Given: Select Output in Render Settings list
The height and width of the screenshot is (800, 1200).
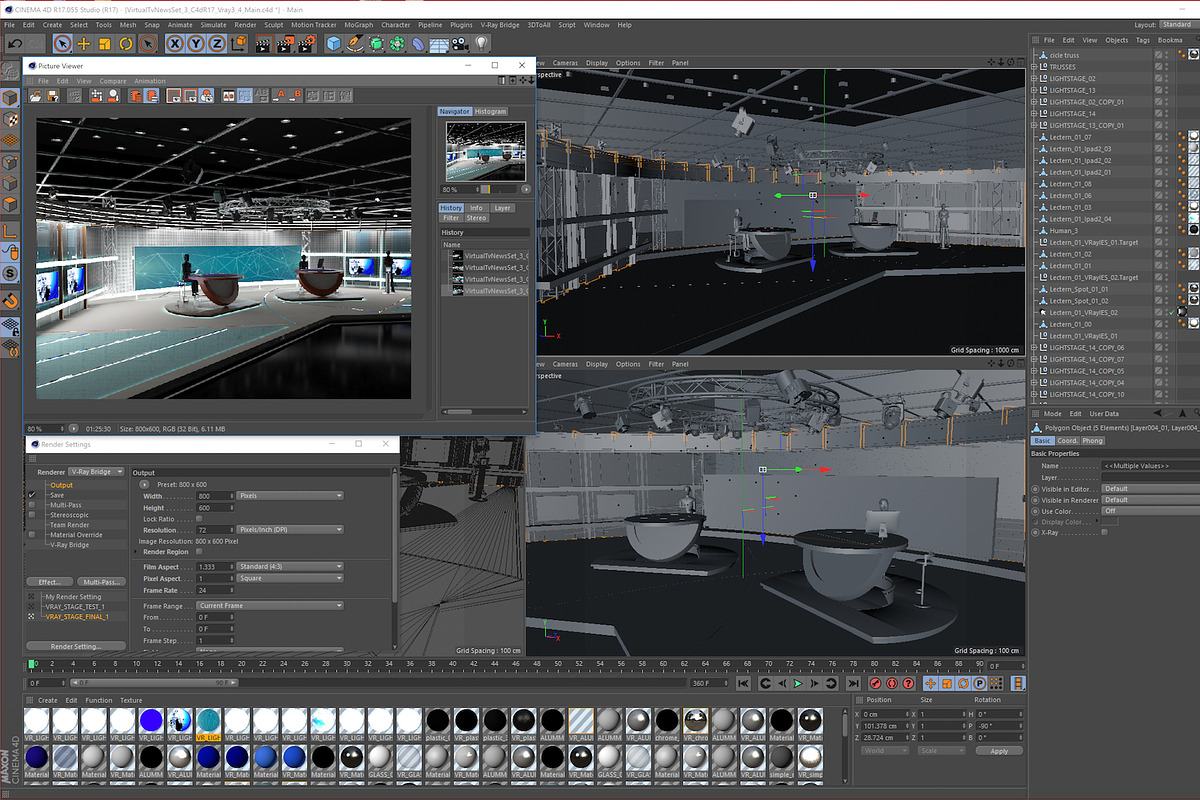Looking at the screenshot, I should click(62, 485).
